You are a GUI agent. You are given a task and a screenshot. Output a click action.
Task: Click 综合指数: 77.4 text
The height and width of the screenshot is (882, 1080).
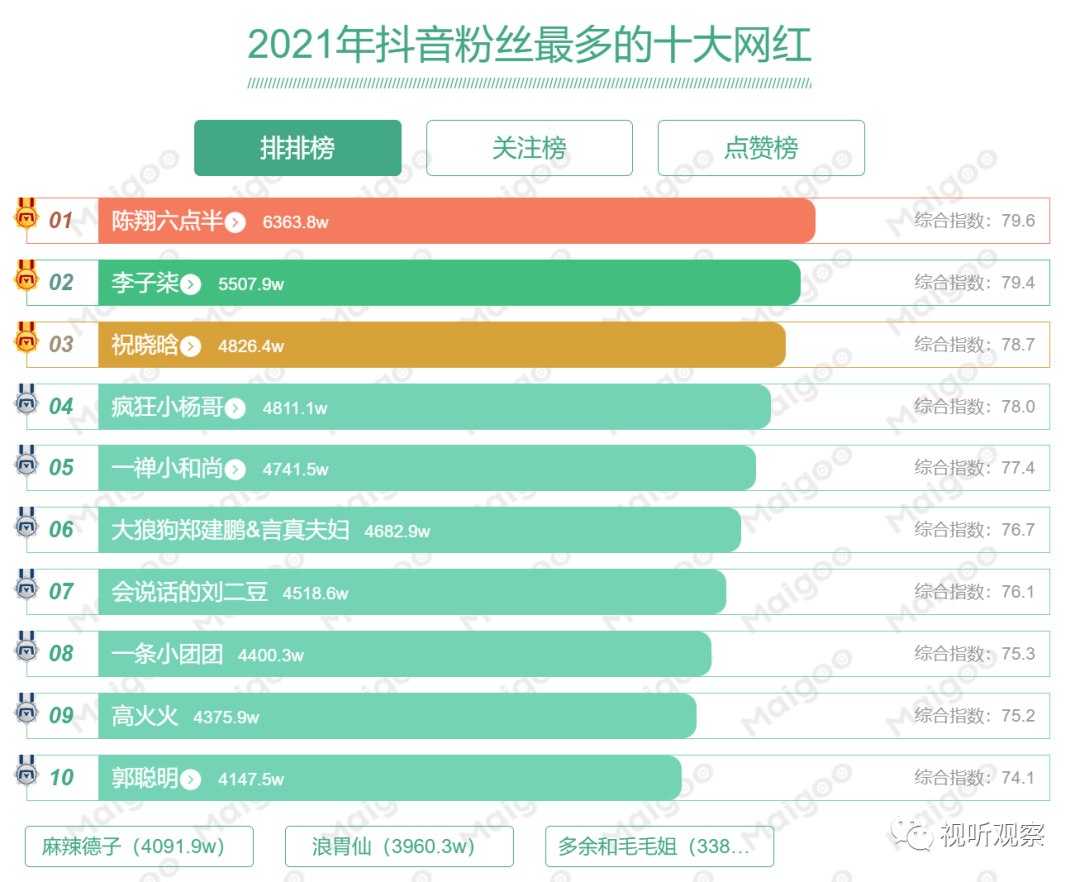[975, 468]
